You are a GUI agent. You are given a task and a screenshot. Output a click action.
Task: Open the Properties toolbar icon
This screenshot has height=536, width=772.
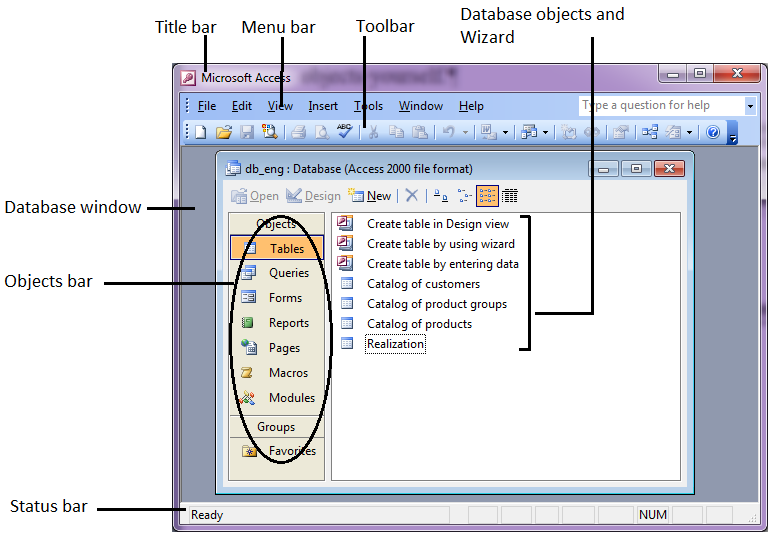[621, 132]
